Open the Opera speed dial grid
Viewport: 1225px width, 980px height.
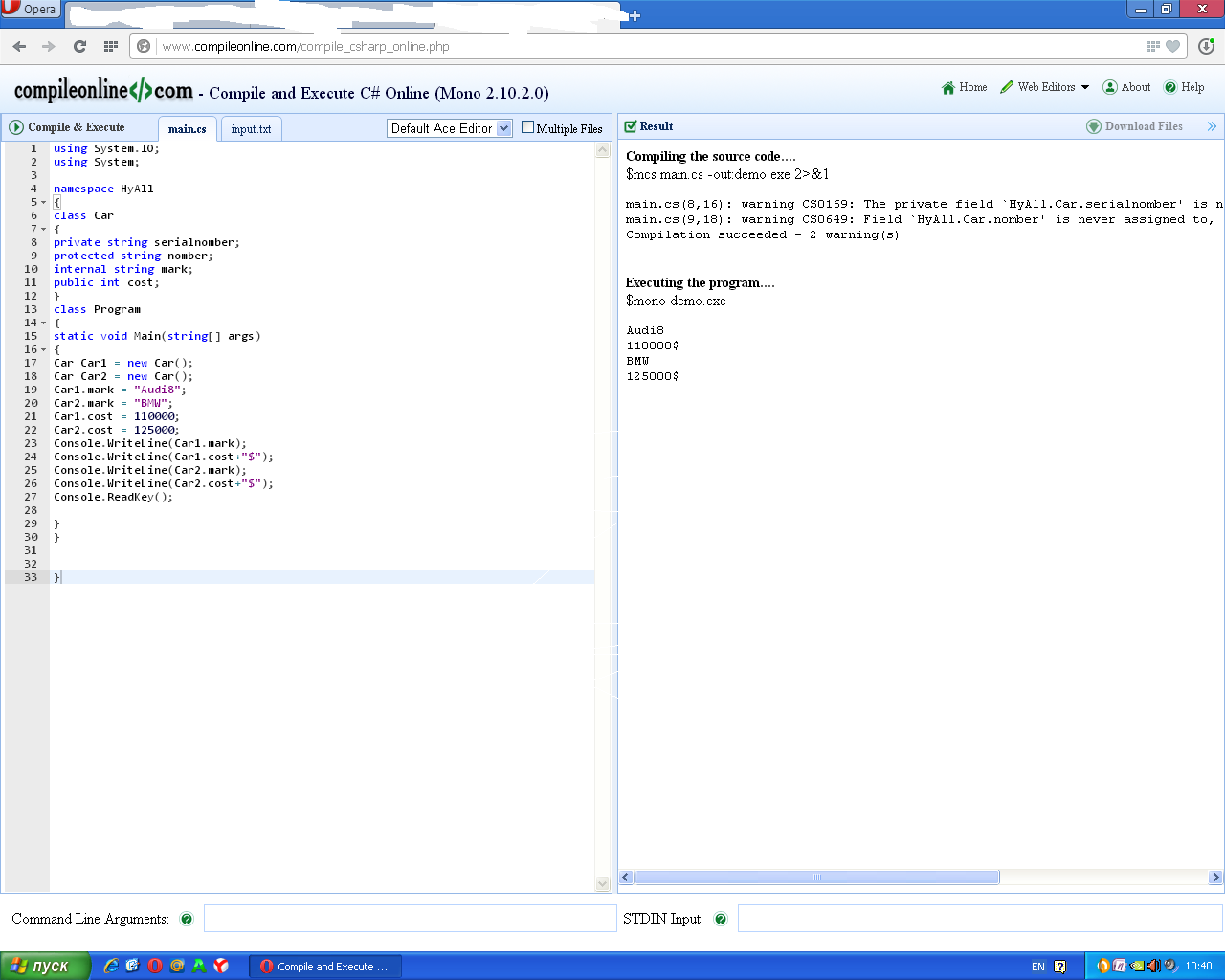pos(111,46)
